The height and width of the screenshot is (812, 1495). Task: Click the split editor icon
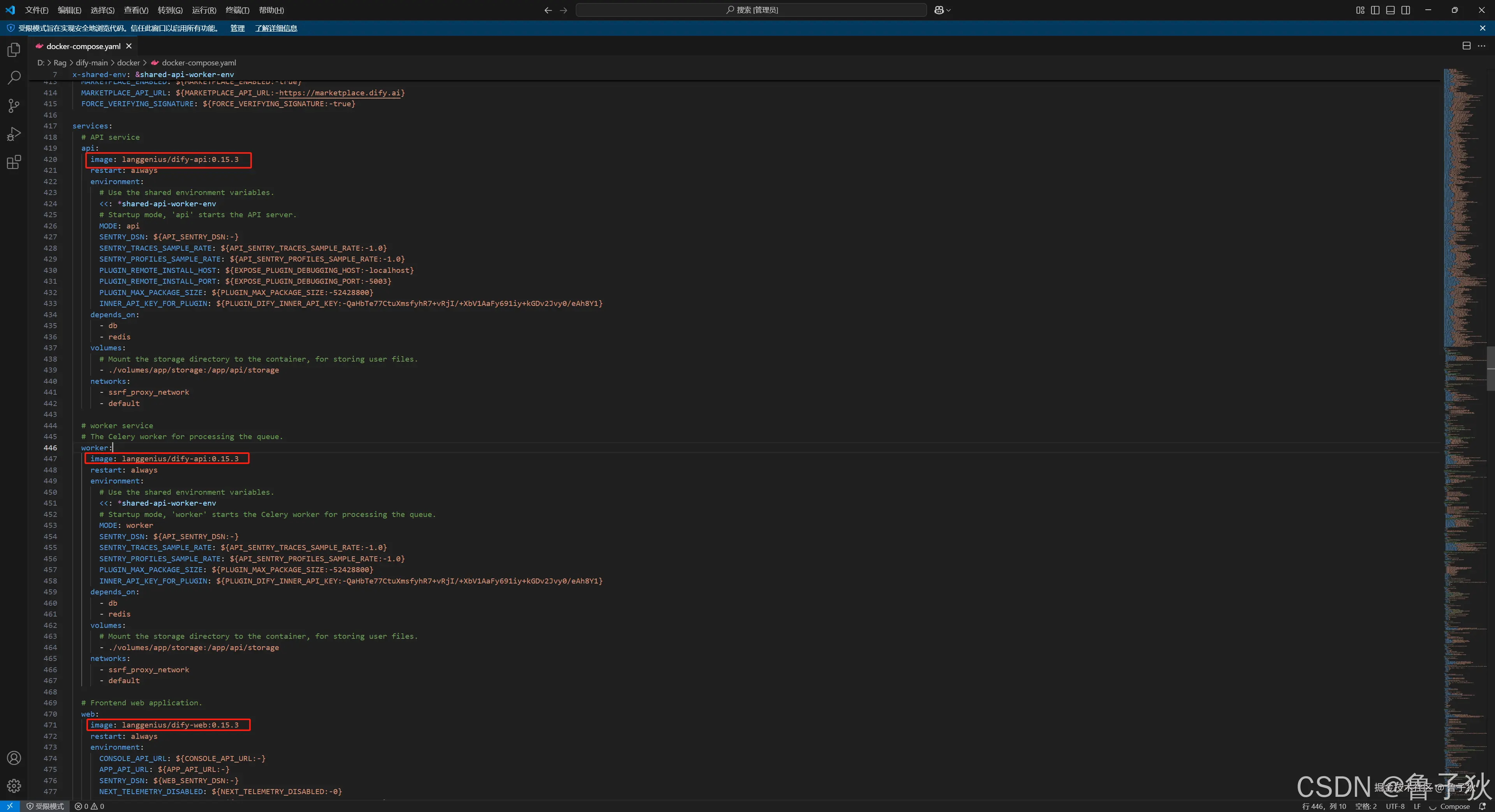coord(1466,46)
